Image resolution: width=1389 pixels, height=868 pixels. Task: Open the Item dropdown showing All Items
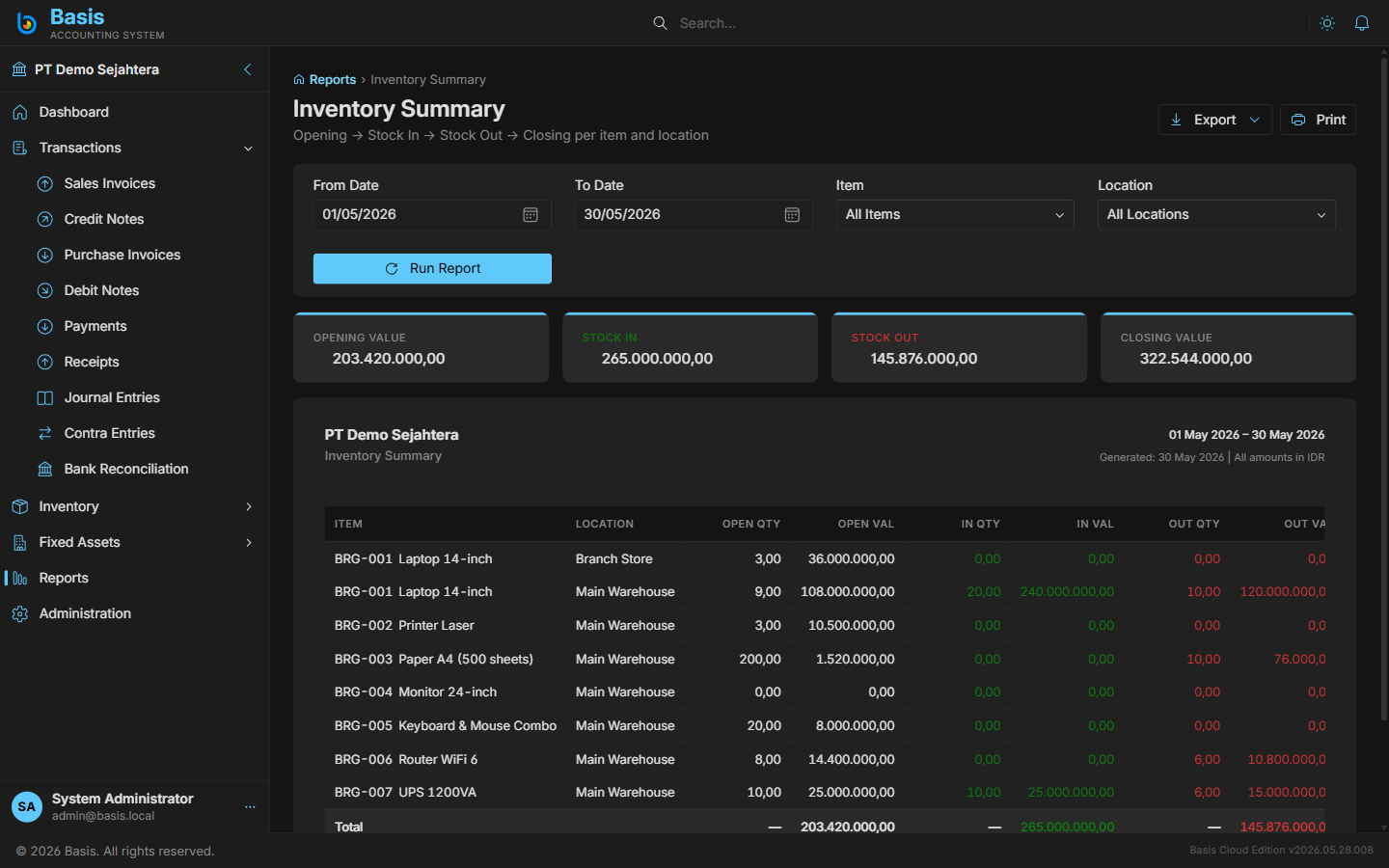[955, 215]
